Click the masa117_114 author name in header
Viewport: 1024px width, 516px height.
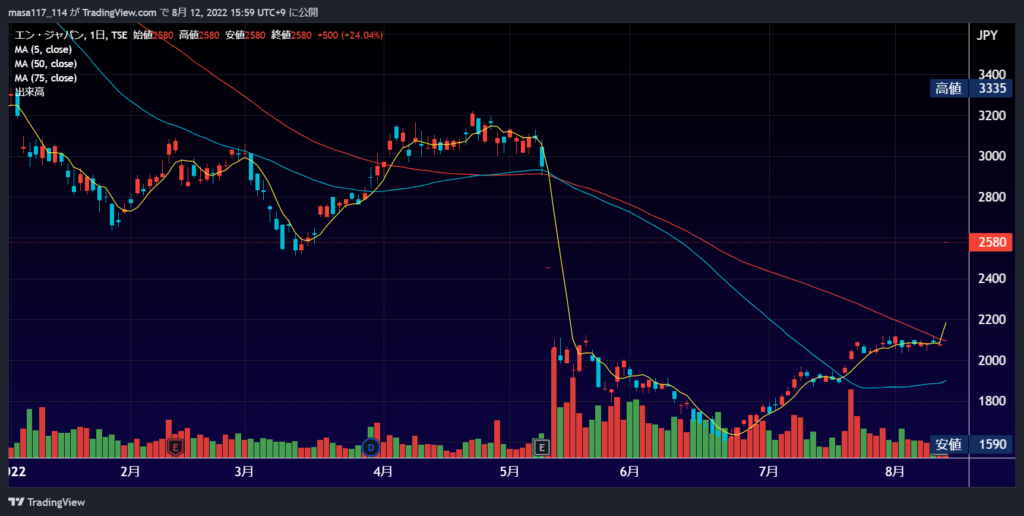(37, 13)
